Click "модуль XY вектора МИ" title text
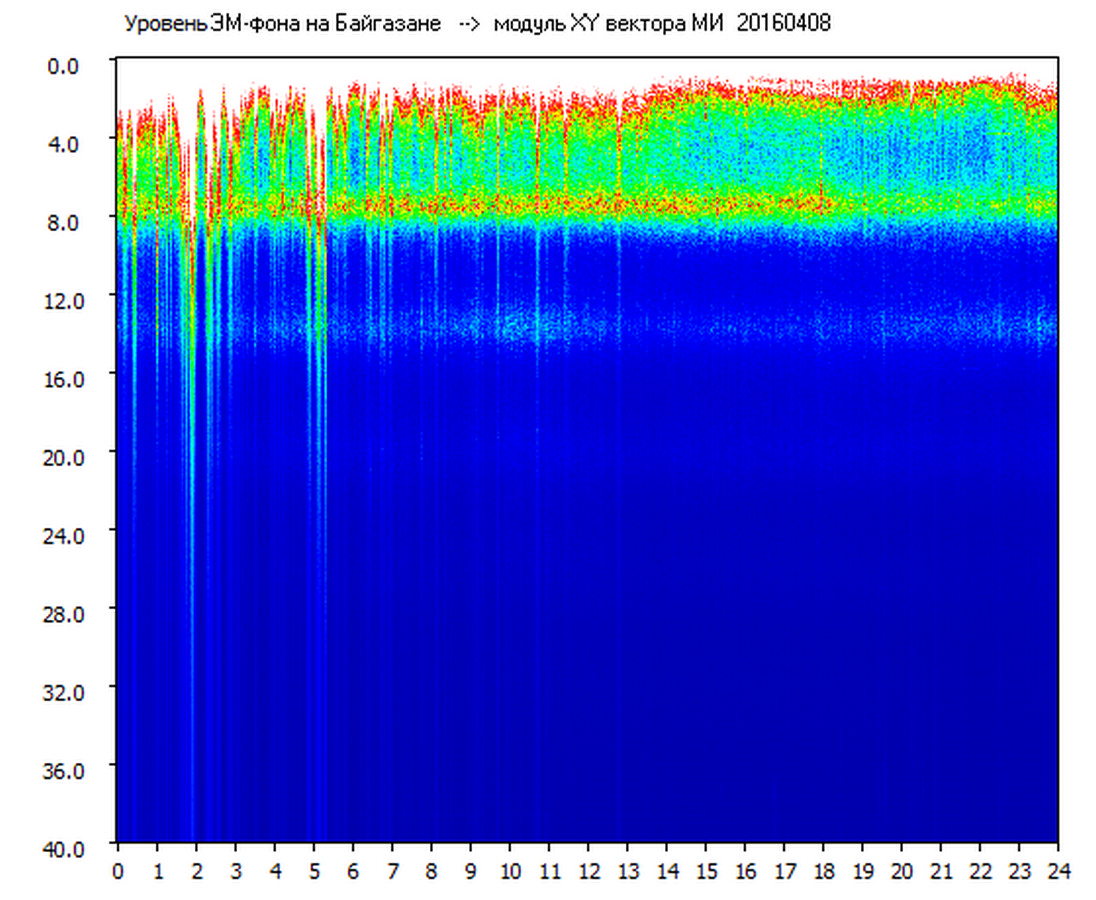Screen dimensions: 1096x900 pyautogui.click(x=610, y=24)
